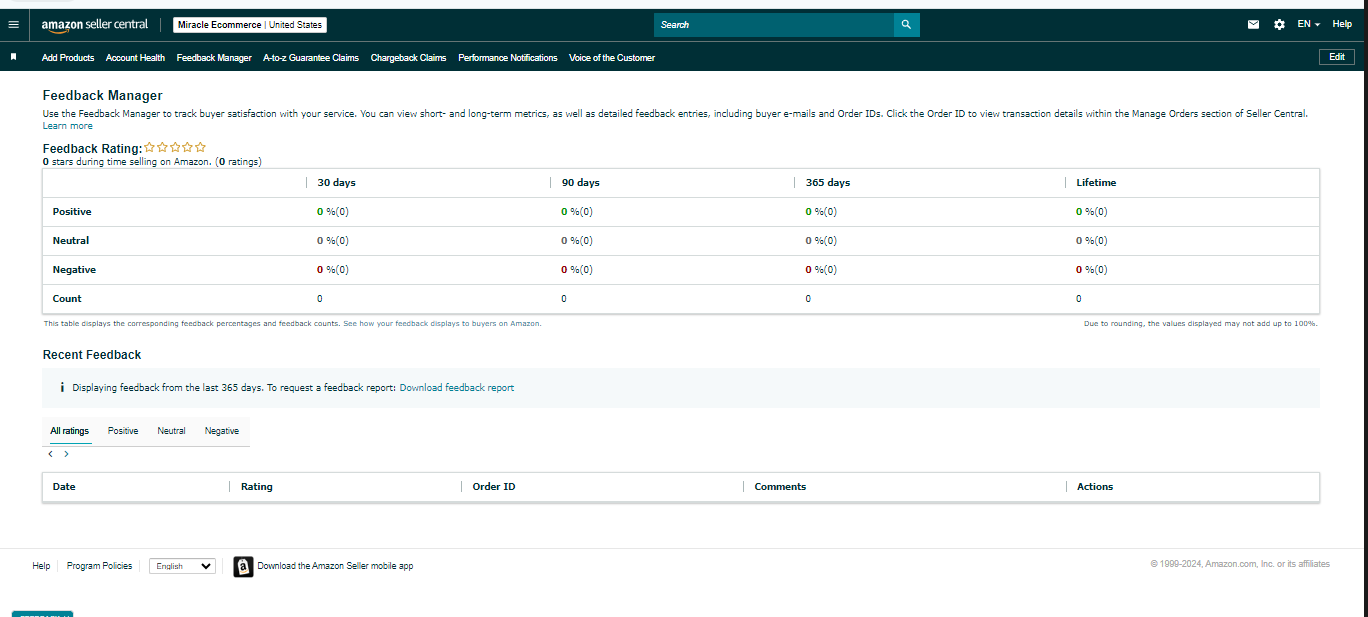Open Add Products menu item
The width and height of the screenshot is (1368, 617).
[68, 58]
